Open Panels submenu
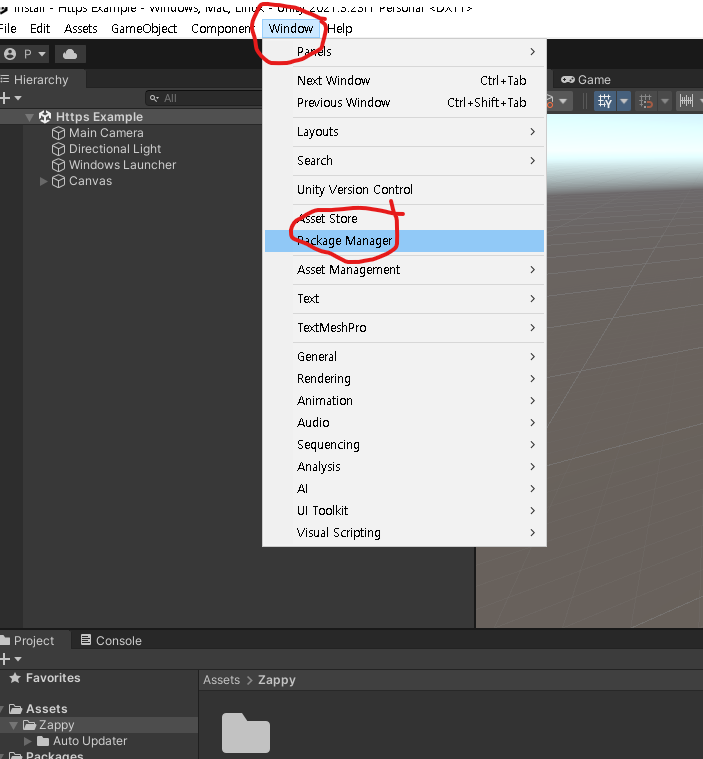This screenshot has width=703, height=759. click(x=404, y=51)
